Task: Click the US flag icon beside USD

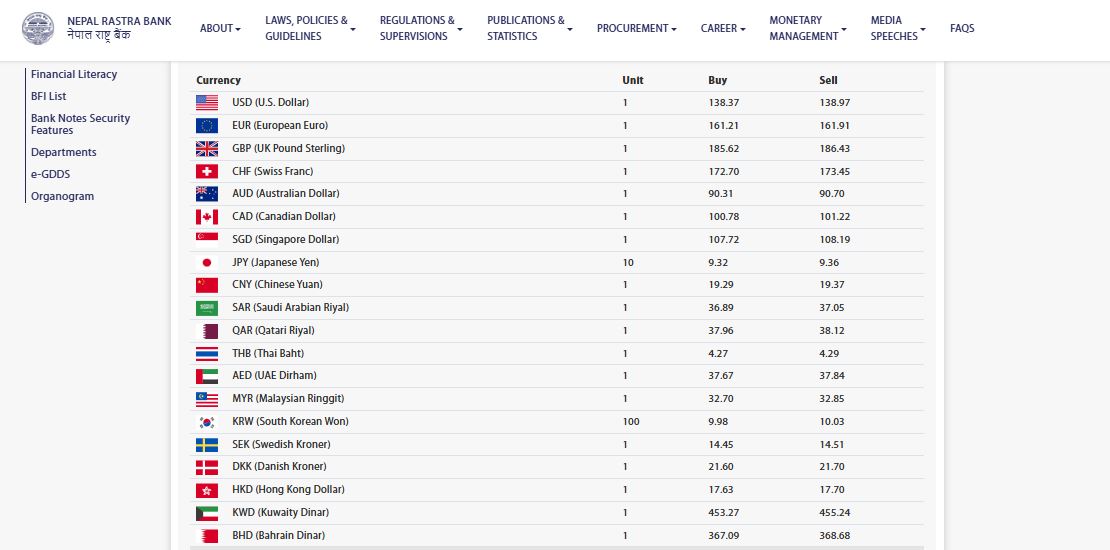Action: click(x=207, y=102)
